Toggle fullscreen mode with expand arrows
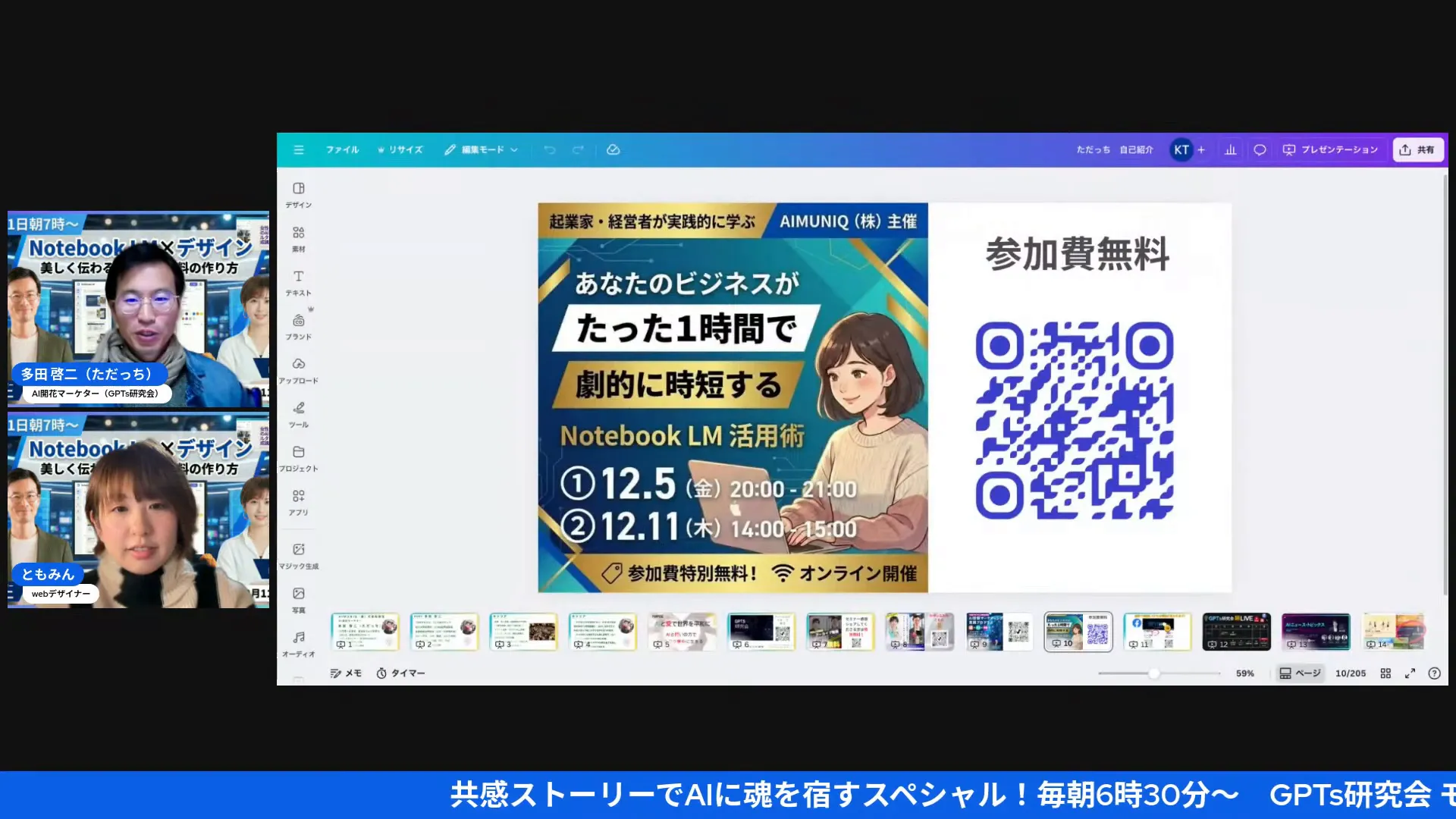 point(1410,673)
